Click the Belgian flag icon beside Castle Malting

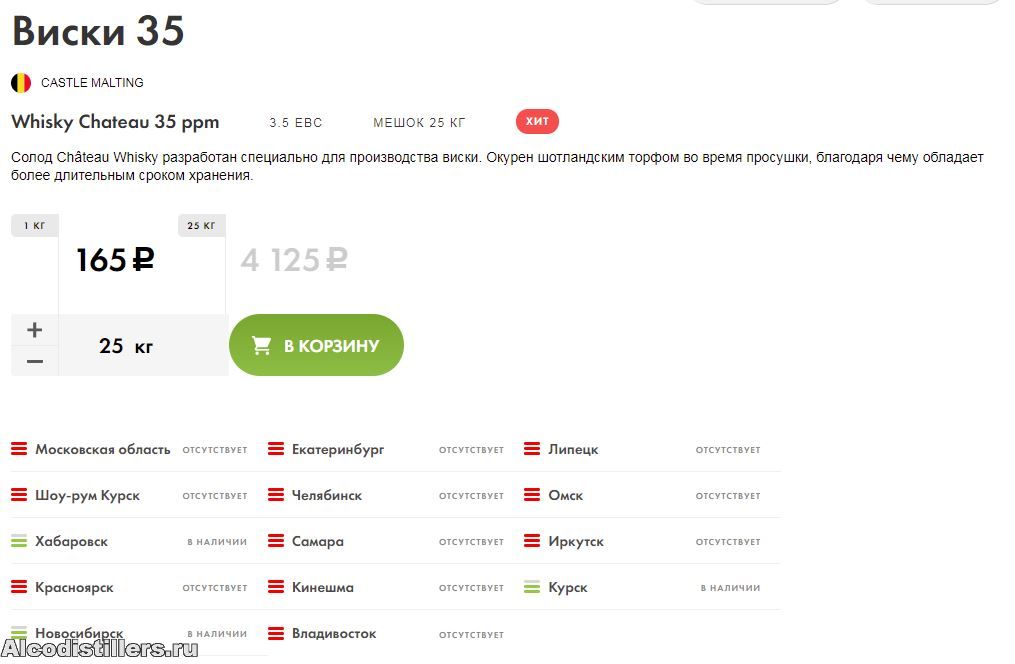click(21, 83)
